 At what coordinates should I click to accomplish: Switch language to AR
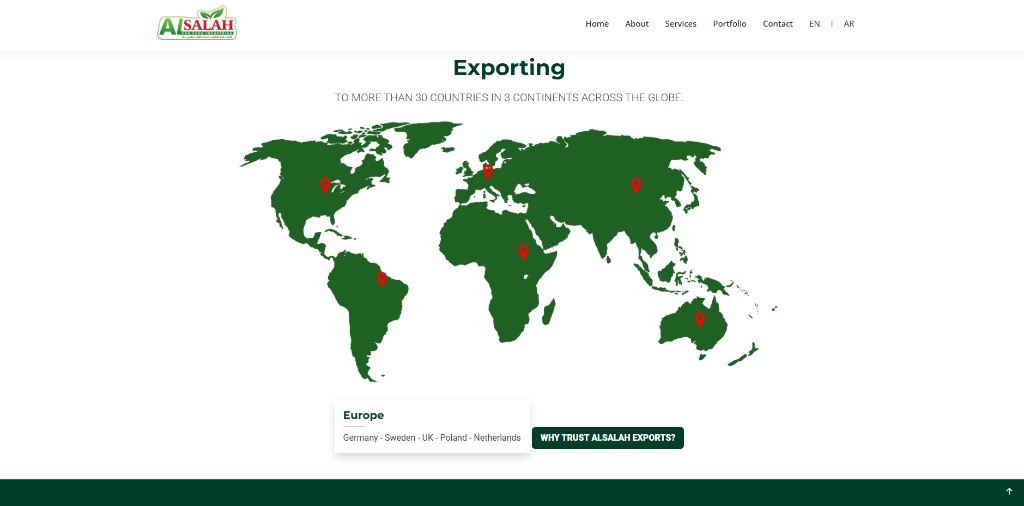pyautogui.click(x=849, y=24)
